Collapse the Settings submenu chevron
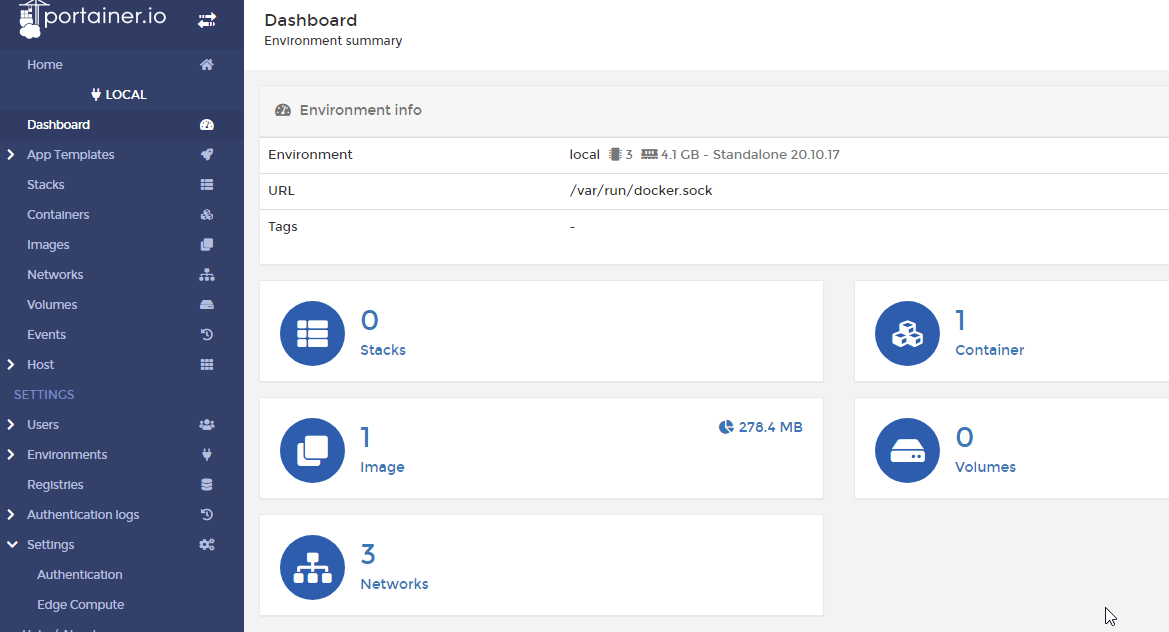 [x=12, y=545]
